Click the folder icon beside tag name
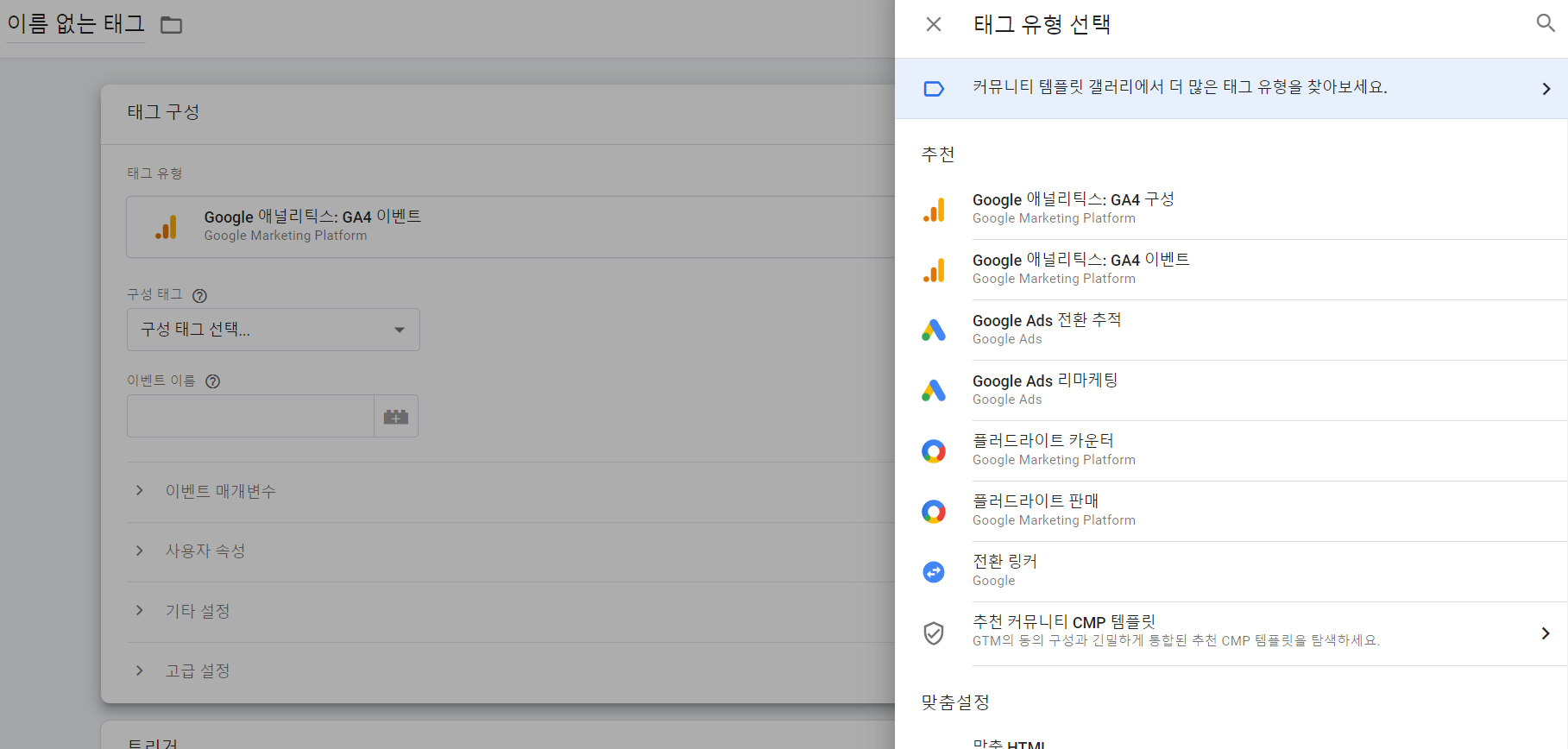This screenshot has height=749, width=1568. pyautogui.click(x=172, y=25)
